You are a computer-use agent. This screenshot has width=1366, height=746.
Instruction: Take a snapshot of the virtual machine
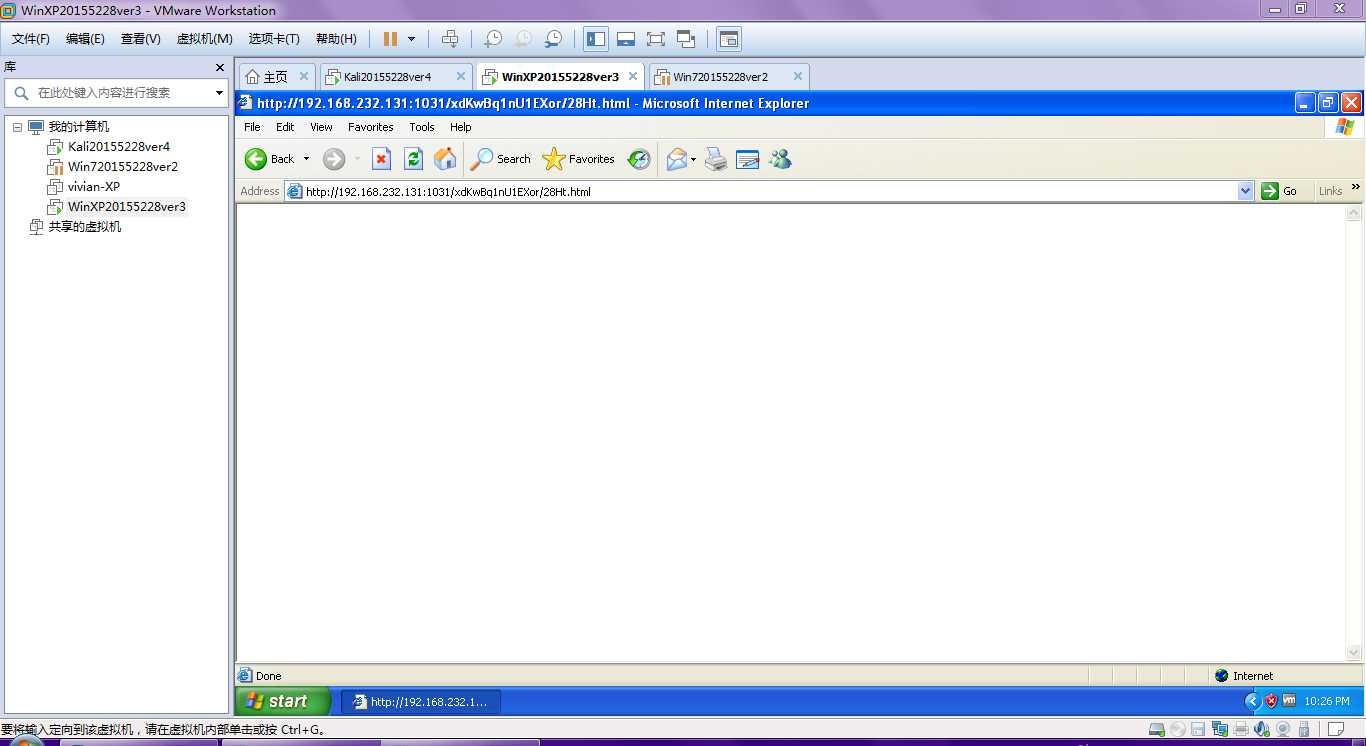493,39
